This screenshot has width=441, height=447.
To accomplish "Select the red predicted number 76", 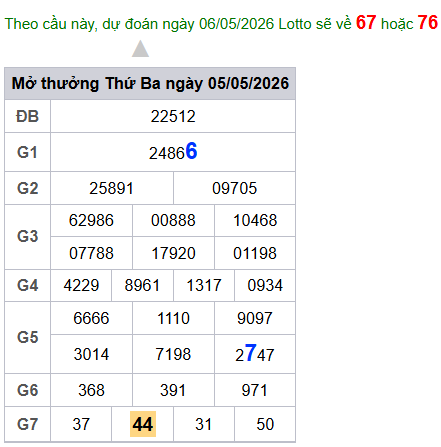I will tap(427, 22).
